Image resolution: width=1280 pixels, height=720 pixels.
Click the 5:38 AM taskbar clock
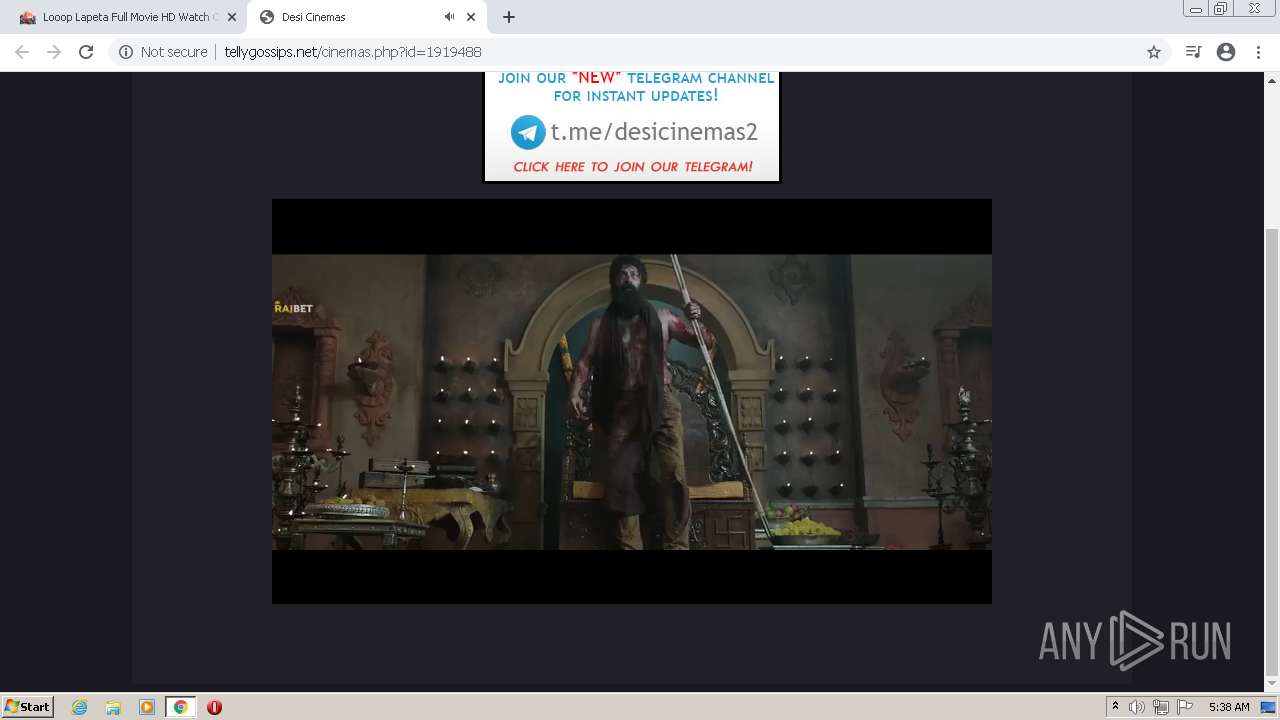1229,707
